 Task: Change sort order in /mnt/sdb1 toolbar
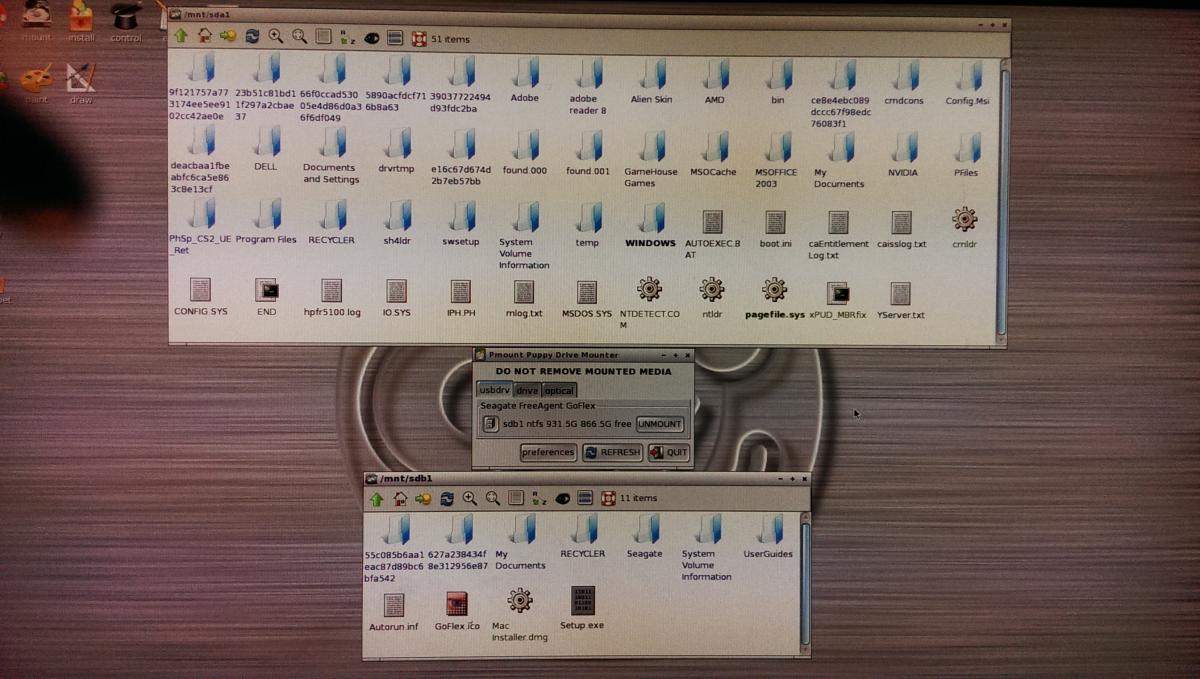(x=539, y=498)
